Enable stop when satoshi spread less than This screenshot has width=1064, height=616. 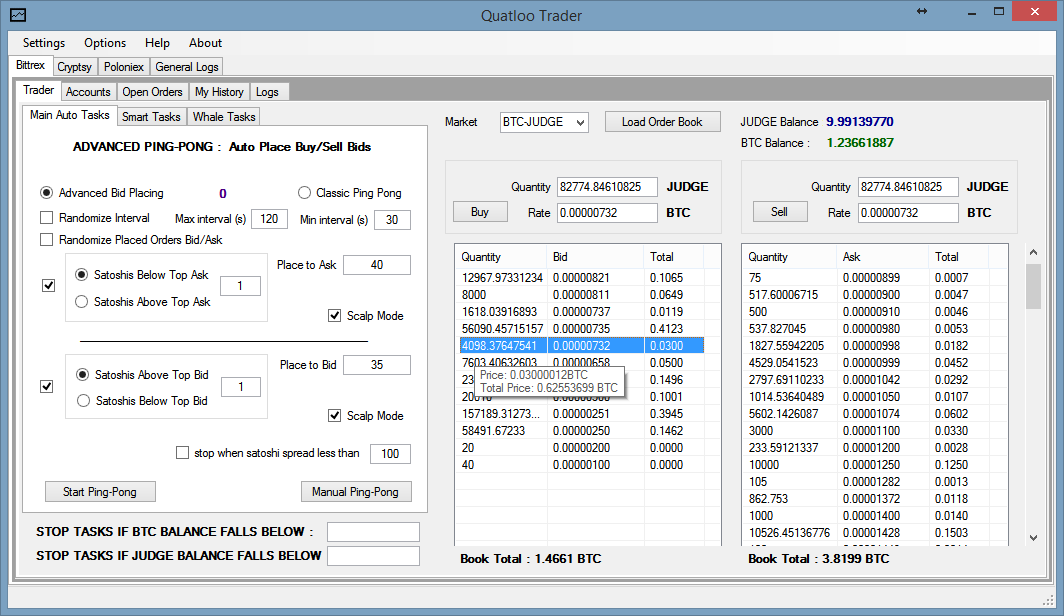tap(182, 453)
